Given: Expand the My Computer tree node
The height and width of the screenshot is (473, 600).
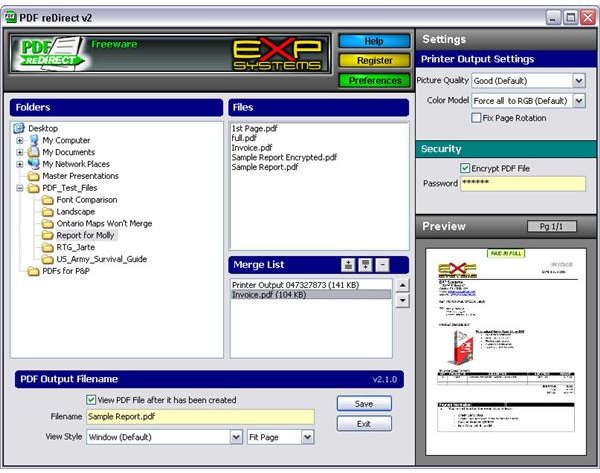Looking at the screenshot, I should [20, 140].
